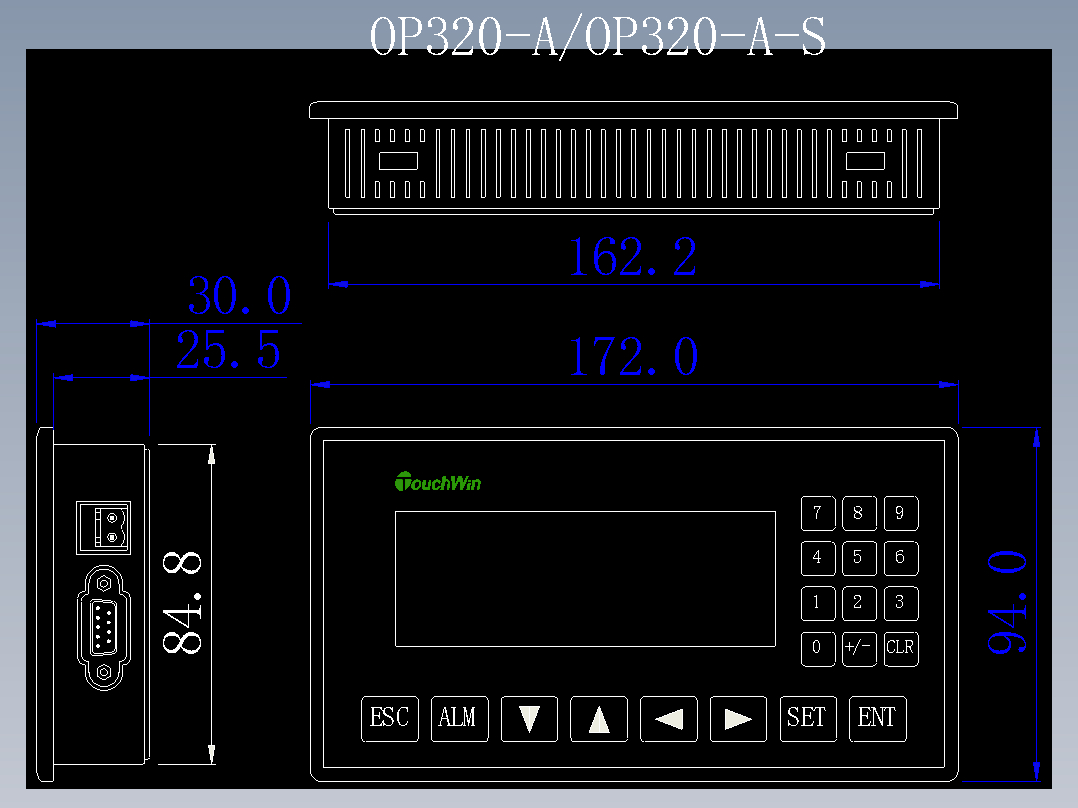This screenshot has height=808, width=1078.
Task: Click the LCD display screen area
Action: pyautogui.click(x=585, y=580)
